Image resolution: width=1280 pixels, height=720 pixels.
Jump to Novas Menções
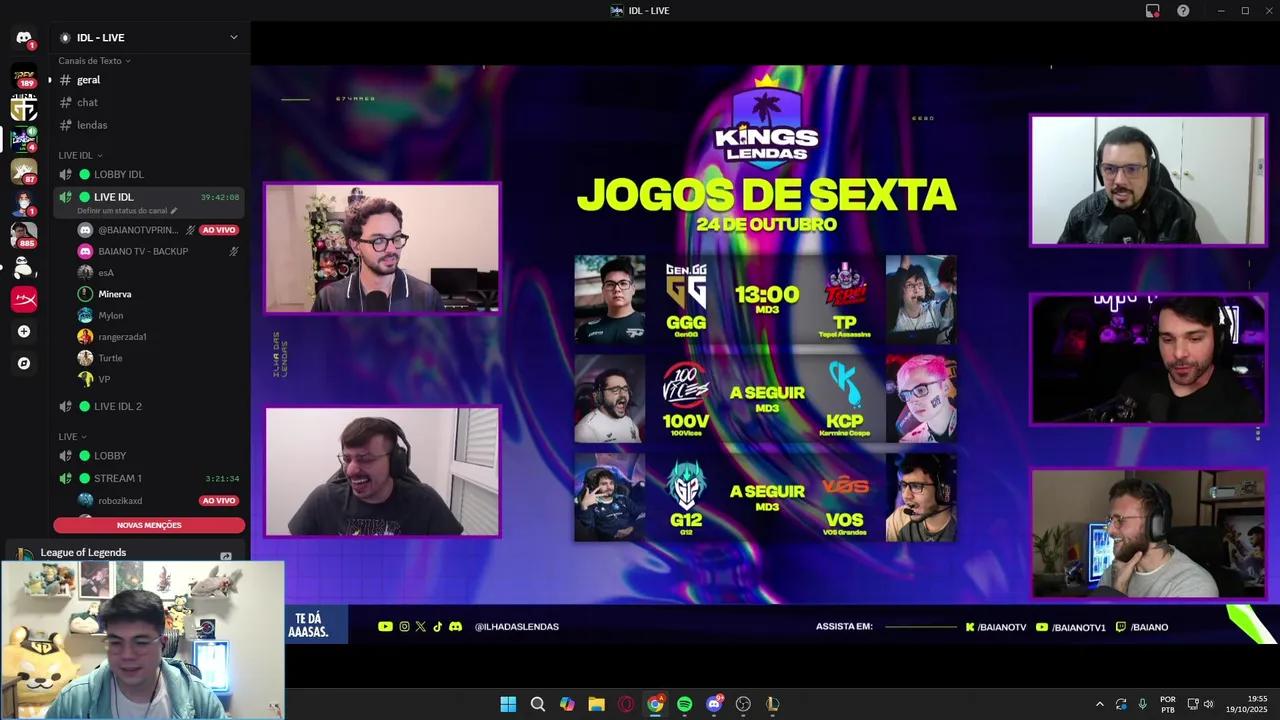coord(149,525)
